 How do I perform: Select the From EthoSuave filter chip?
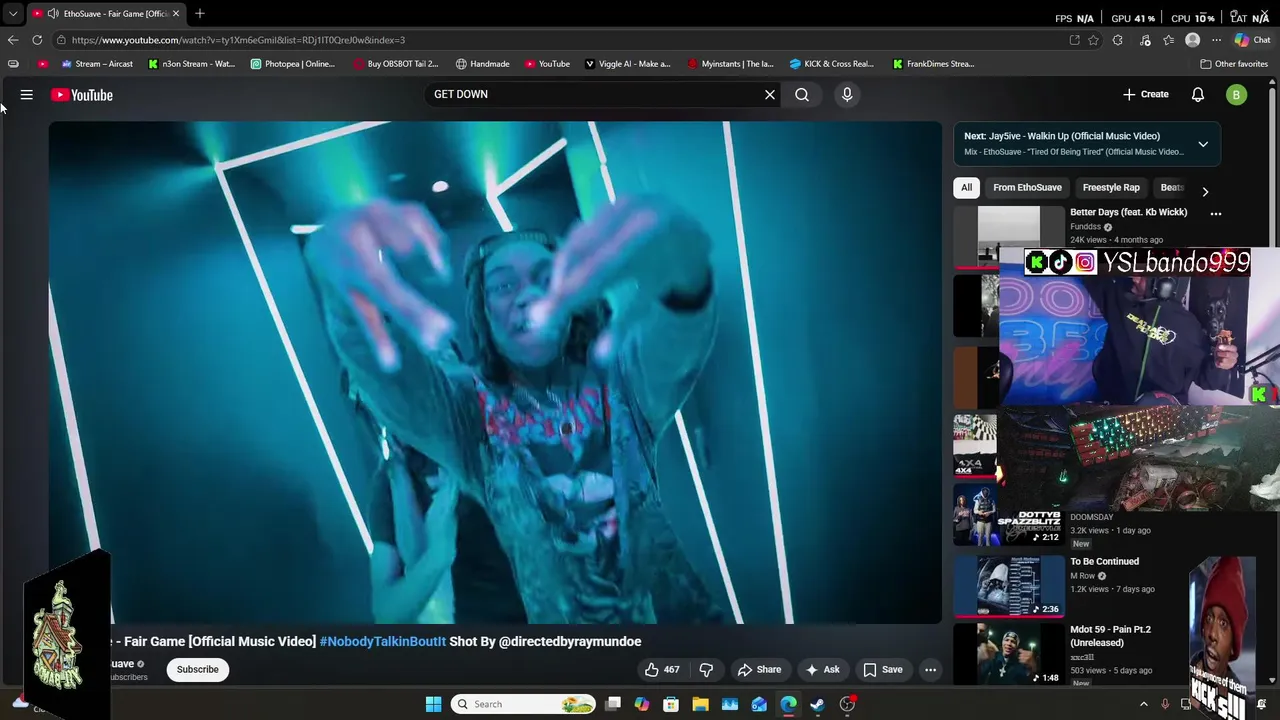(1027, 187)
